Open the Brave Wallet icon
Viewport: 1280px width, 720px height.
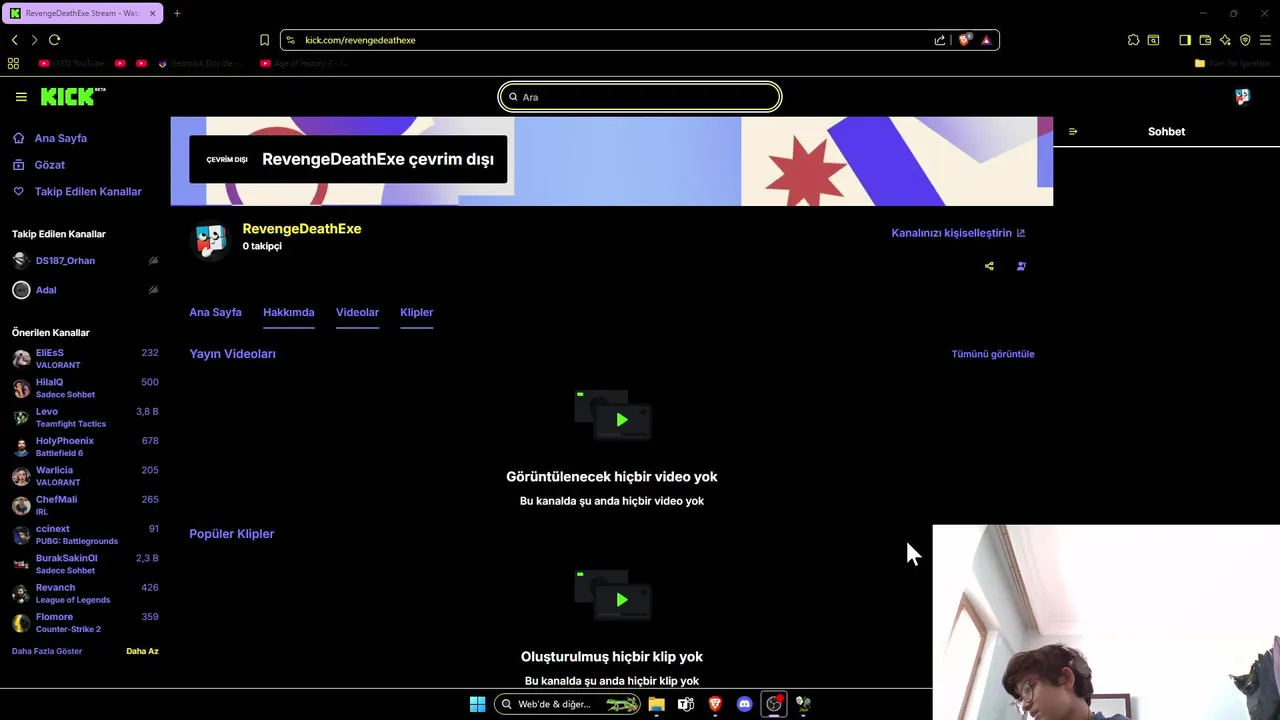(x=1205, y=40)
